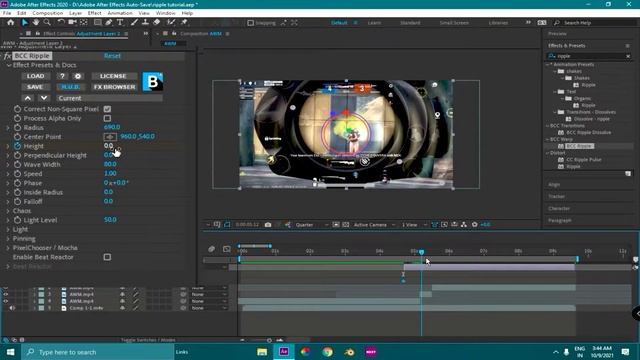Open the Layer menu
The height and width of the screenshot is (360, 640).
coord(75,13)
